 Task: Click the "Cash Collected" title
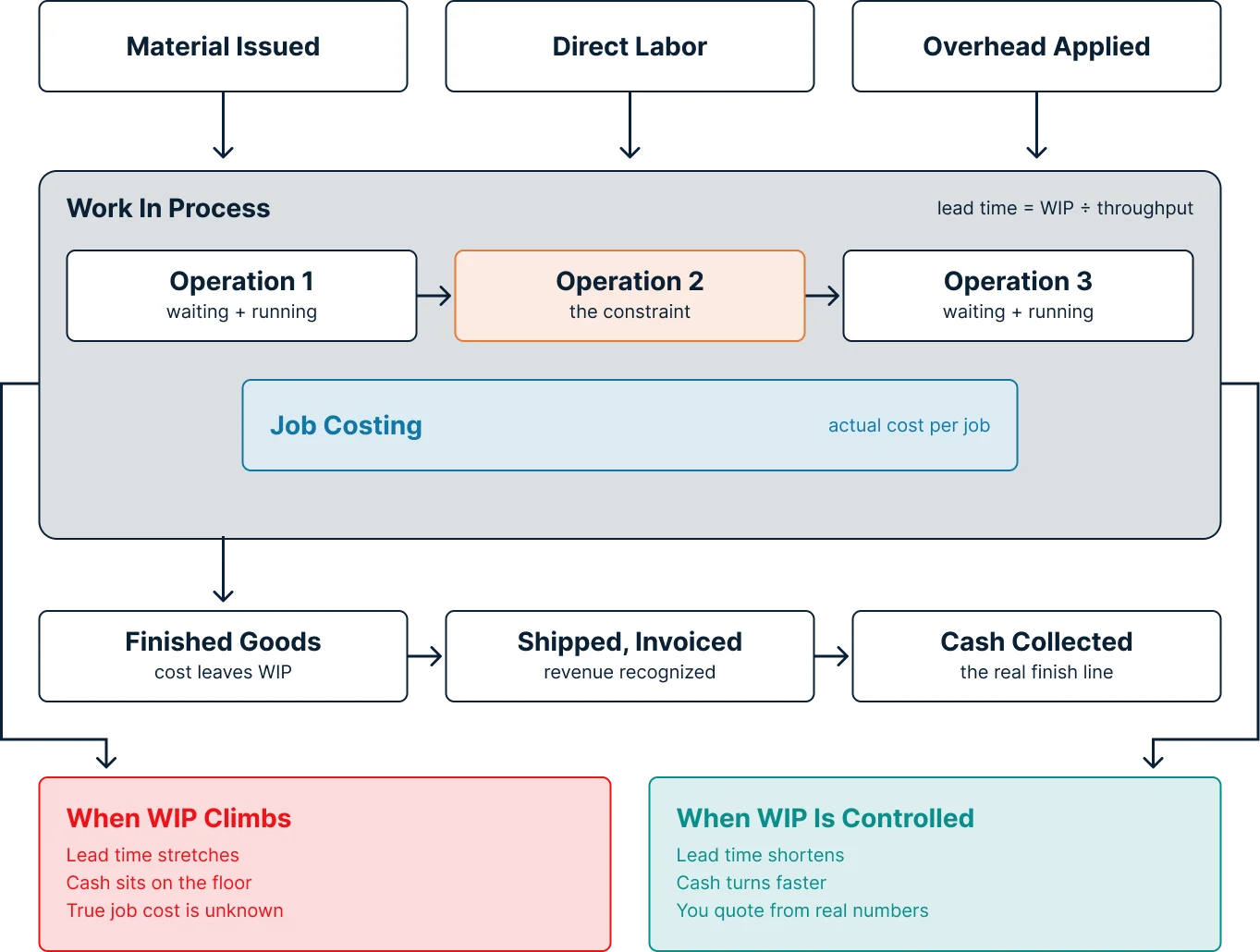tap(1036, 641)
